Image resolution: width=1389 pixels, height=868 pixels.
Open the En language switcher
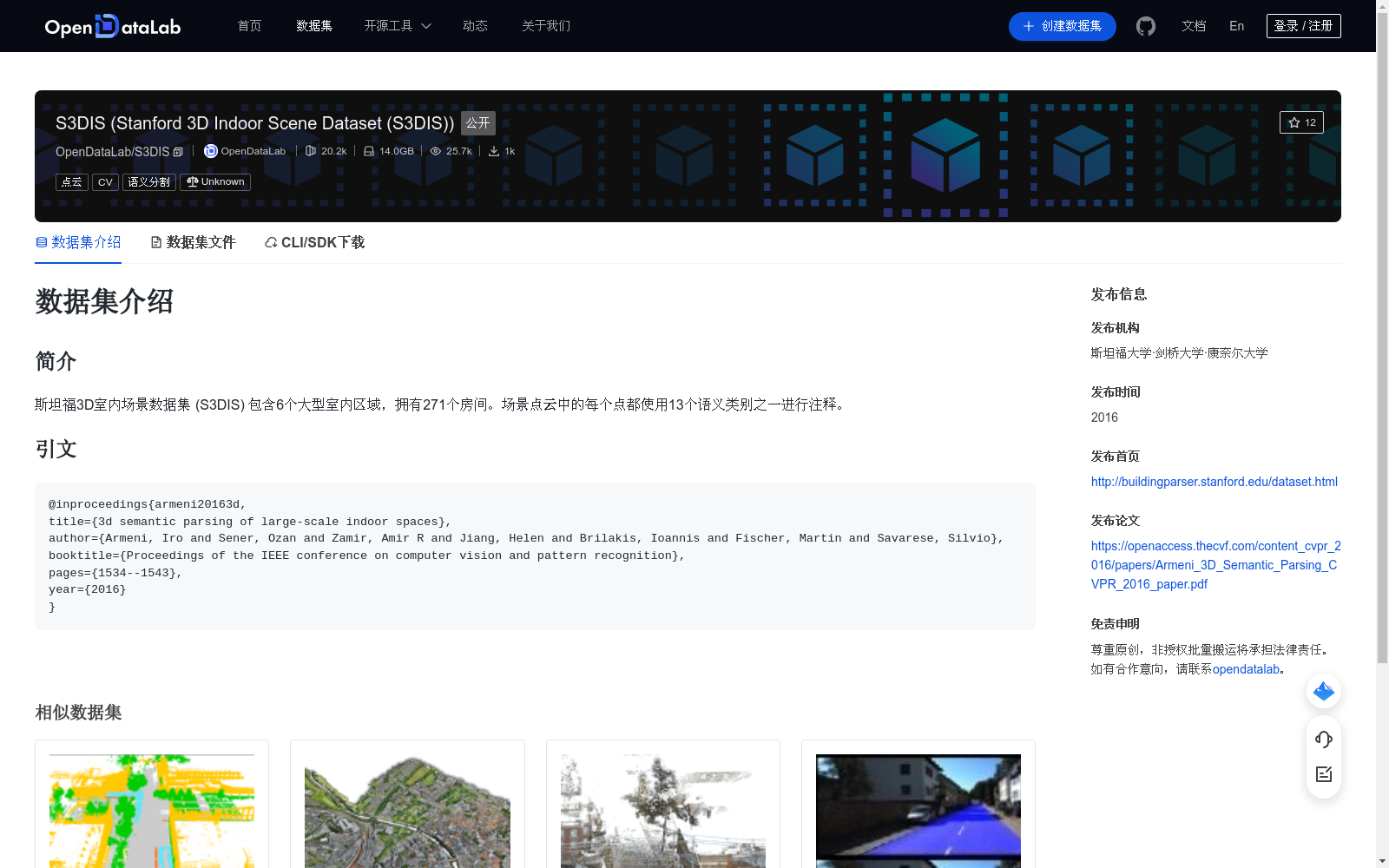pyautogui.click(x=1235, y=26)
